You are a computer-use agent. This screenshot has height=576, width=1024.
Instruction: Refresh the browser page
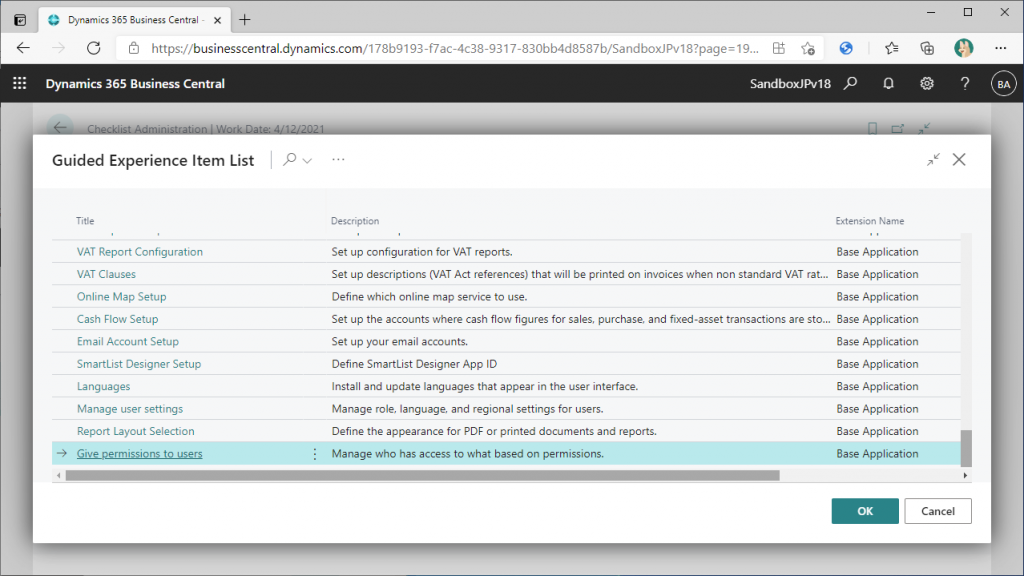[x=94, y=48]
